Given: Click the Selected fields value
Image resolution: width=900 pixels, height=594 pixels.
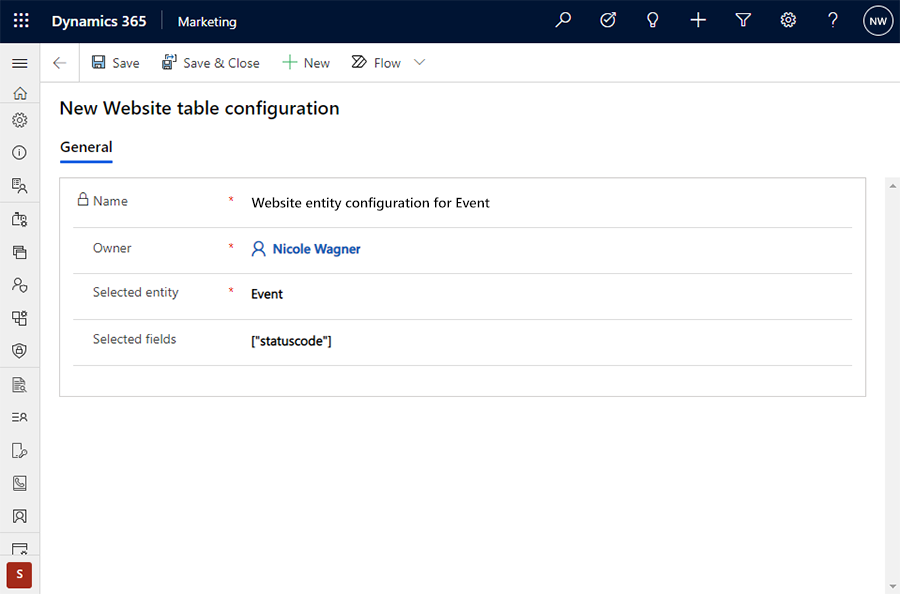Looking at the screenshot, I should tap(291, 341).
